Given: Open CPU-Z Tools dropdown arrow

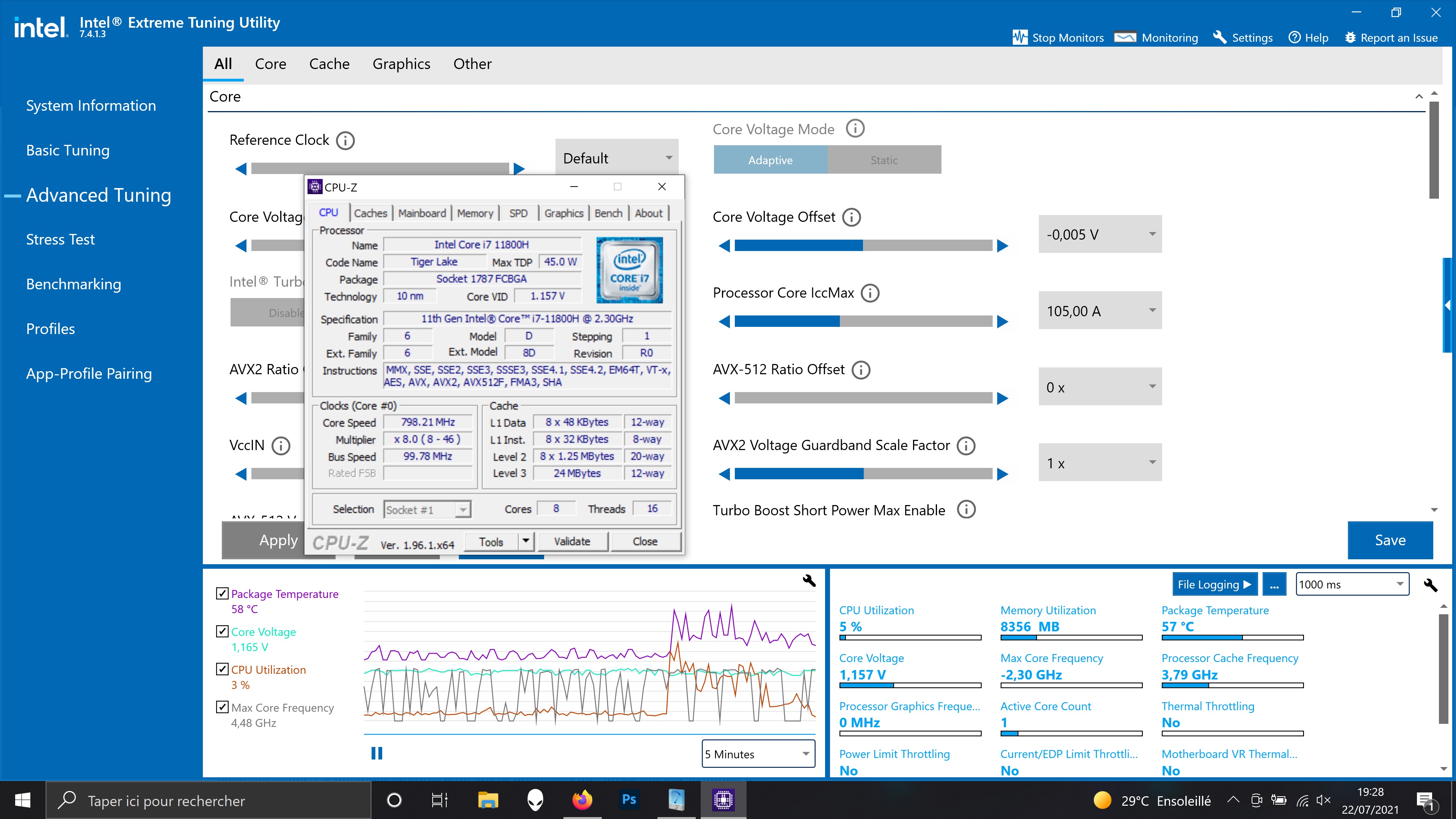Looking at the screenshot, I should pos(526,541).
